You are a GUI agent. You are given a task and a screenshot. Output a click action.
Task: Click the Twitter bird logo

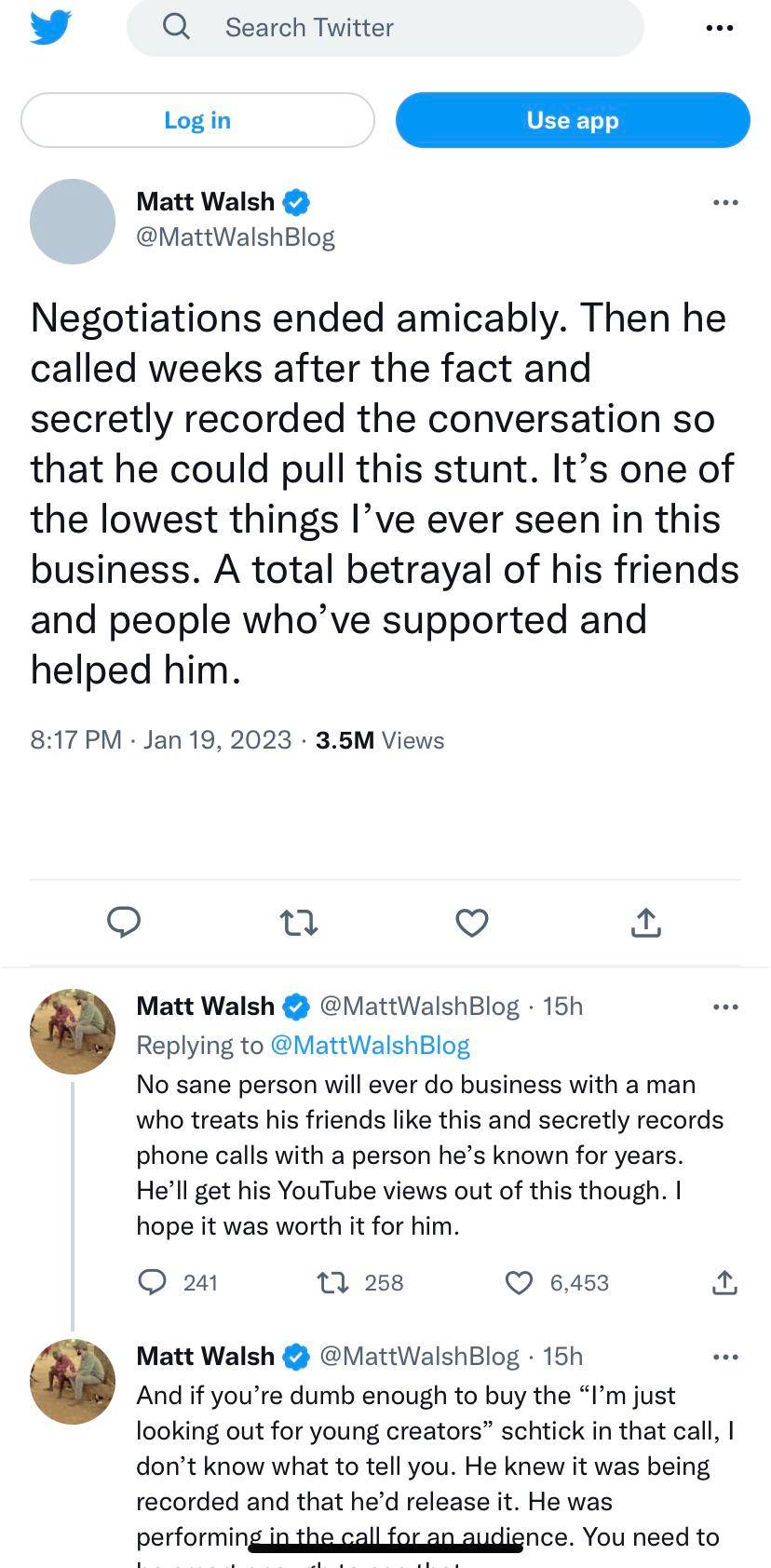pyautogui.click(x=50, y=27)
